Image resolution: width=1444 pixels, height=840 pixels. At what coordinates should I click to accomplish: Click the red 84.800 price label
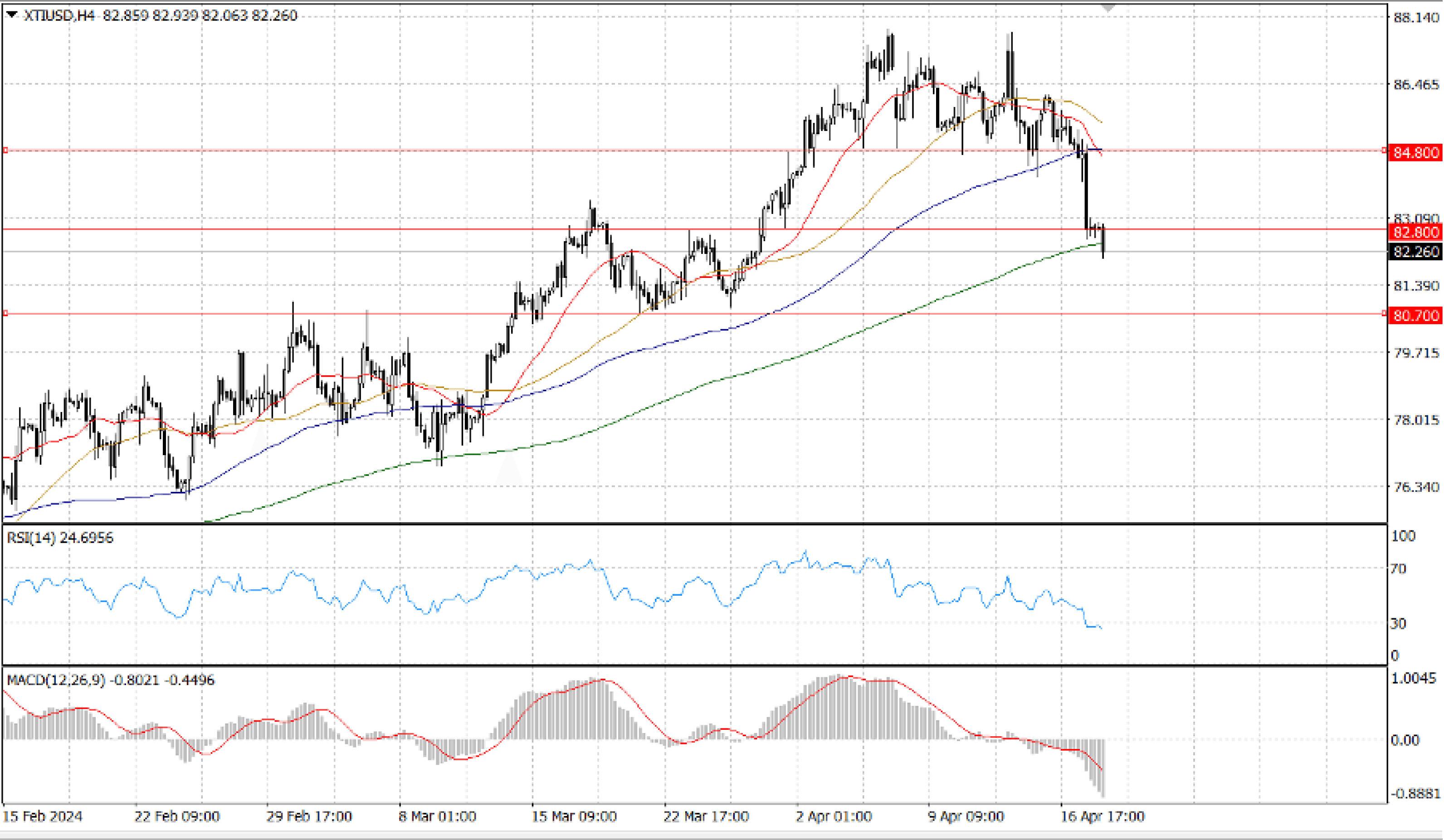coord(1415,152)
